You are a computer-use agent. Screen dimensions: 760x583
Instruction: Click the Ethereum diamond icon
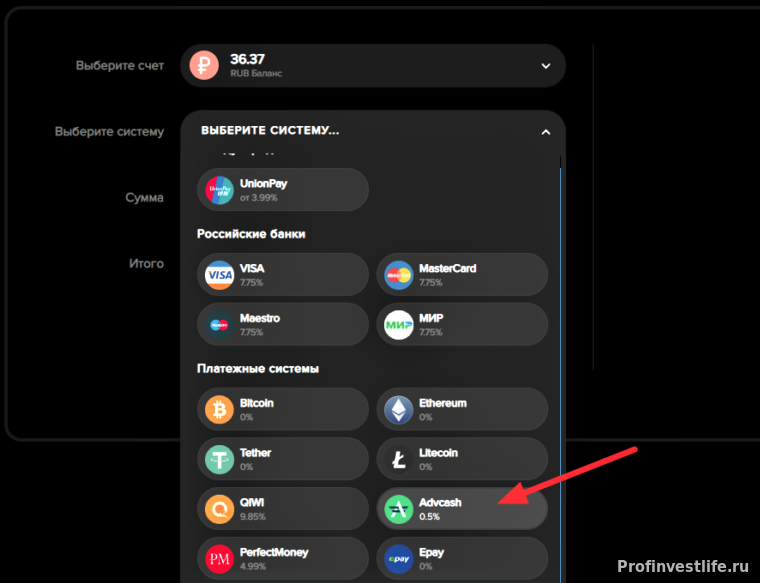pos(398,410)
